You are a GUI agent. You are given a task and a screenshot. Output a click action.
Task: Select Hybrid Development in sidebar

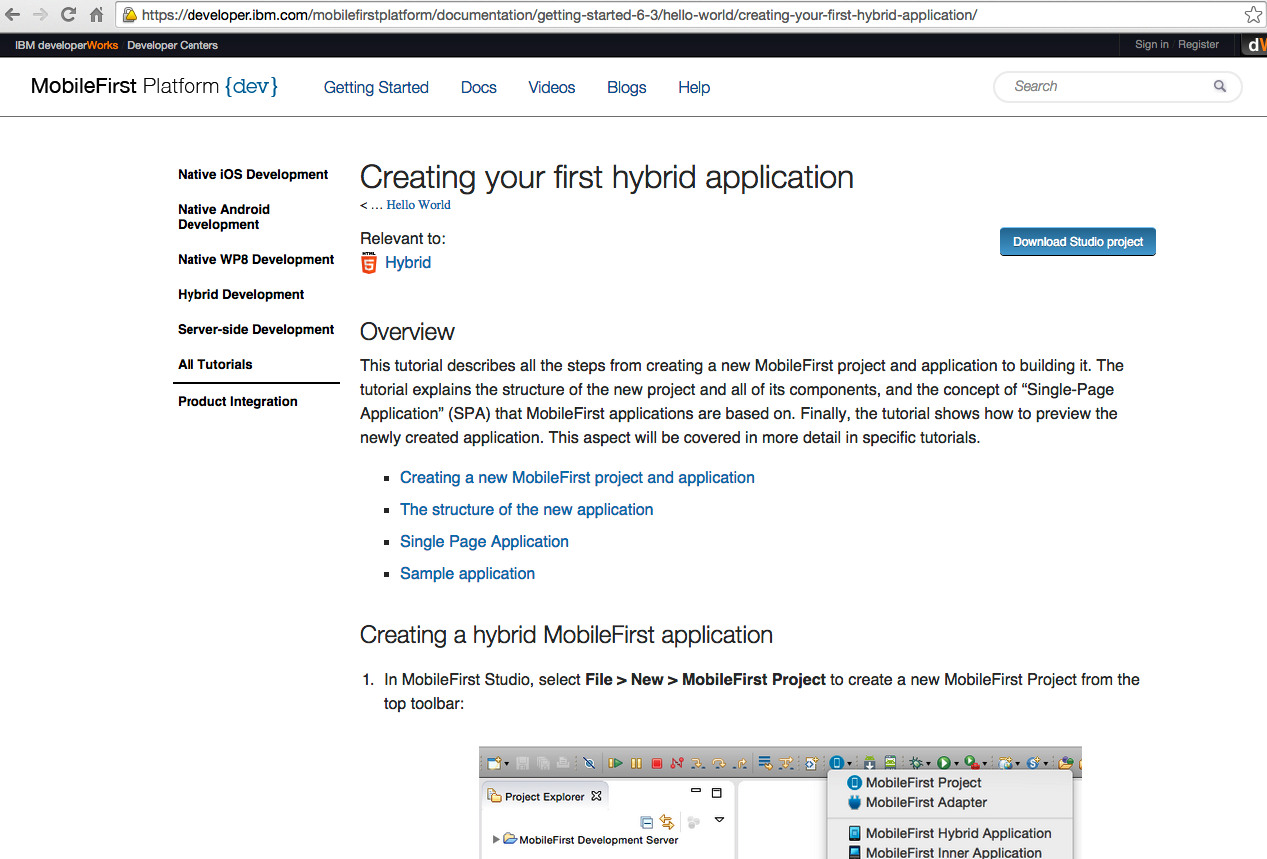[241, 294]
